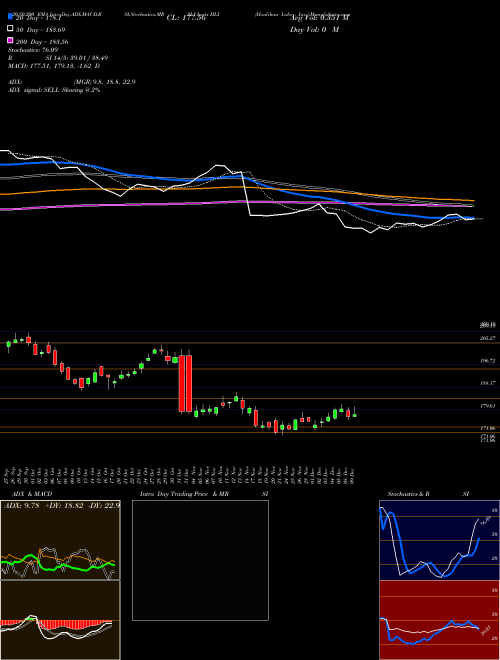Click the 188.17 price level label
Screen dimensions: 500x660
point(488,383)
